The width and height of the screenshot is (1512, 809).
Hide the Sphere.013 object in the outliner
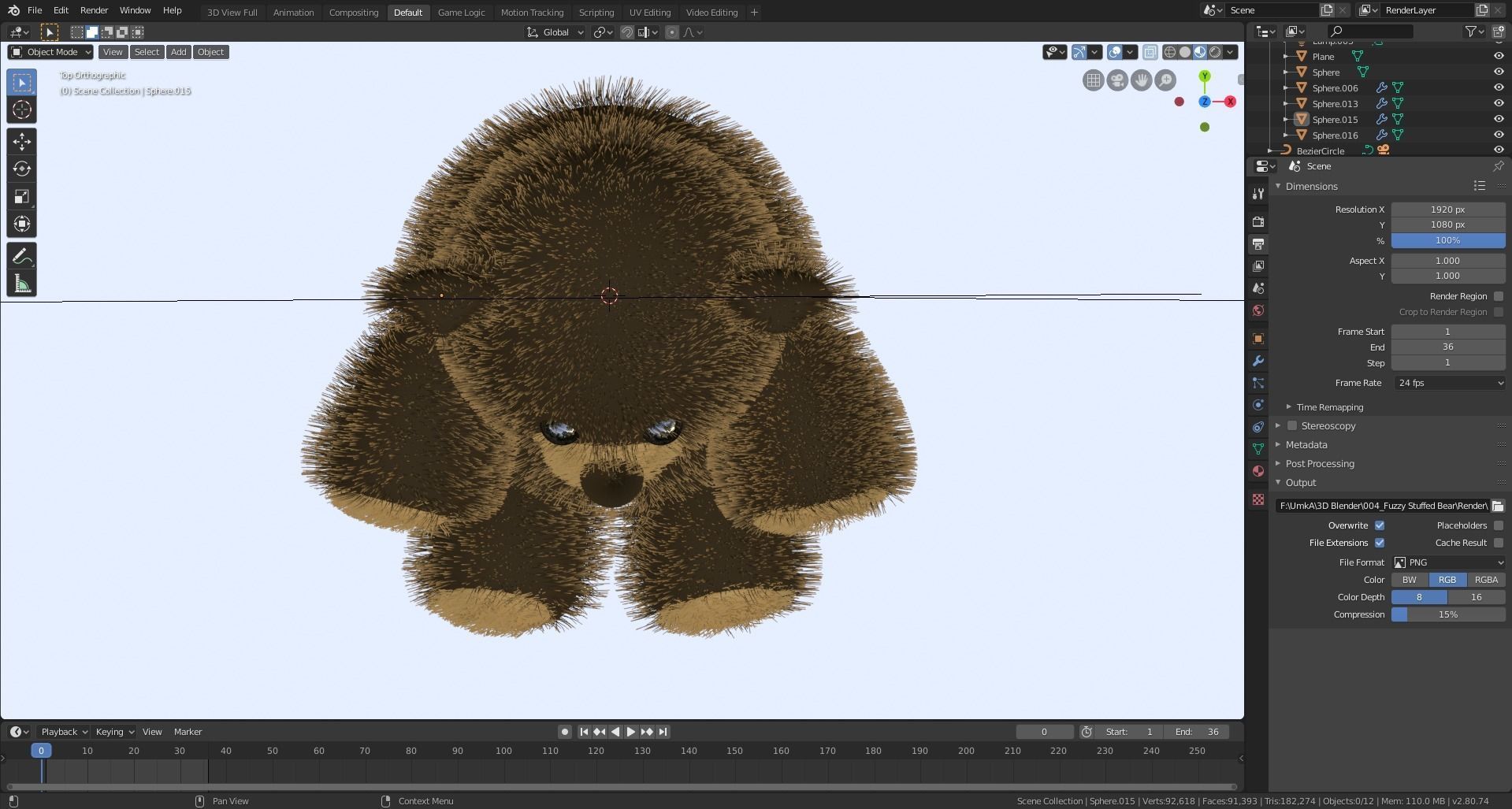point(1498,103)
